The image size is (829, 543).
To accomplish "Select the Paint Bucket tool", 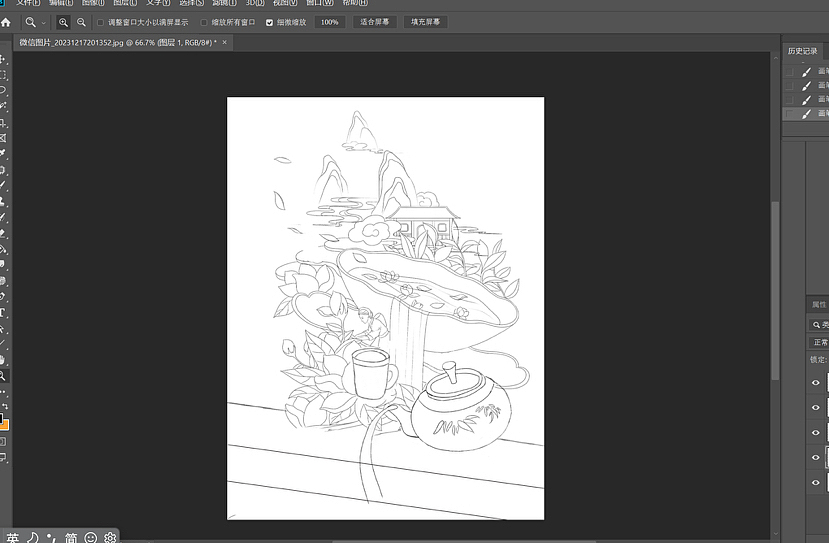I will (x=3, y=249).
